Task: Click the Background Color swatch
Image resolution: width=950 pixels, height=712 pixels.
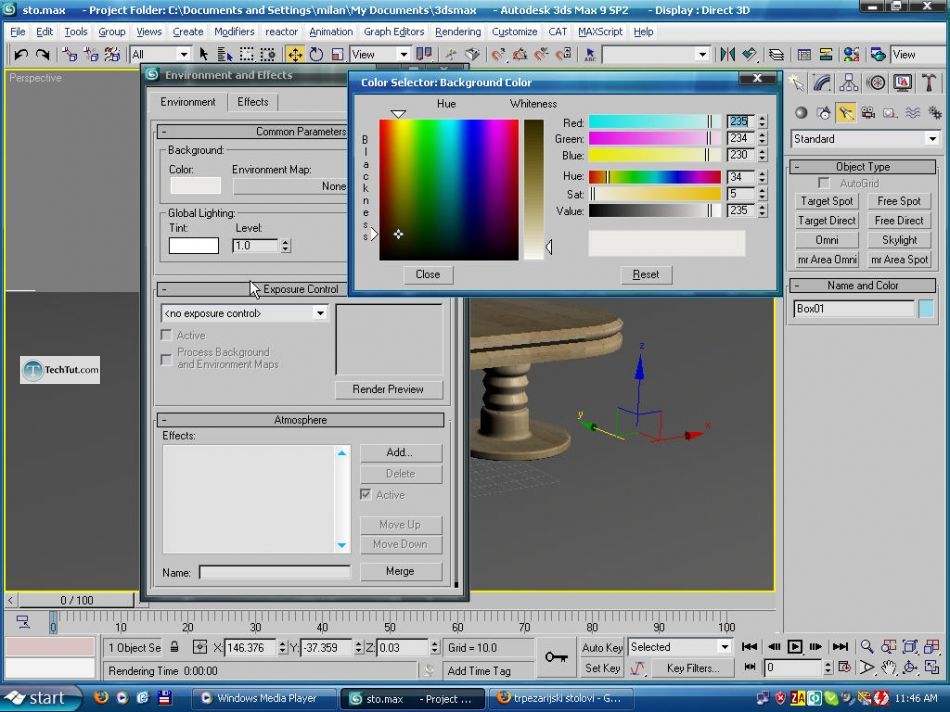Action: coord(195,185)
